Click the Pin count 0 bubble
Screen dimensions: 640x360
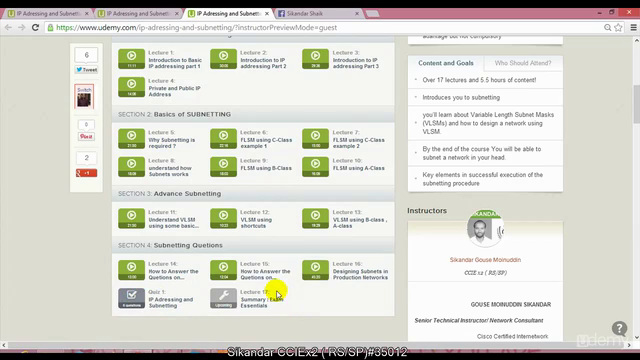coord(86,124)
